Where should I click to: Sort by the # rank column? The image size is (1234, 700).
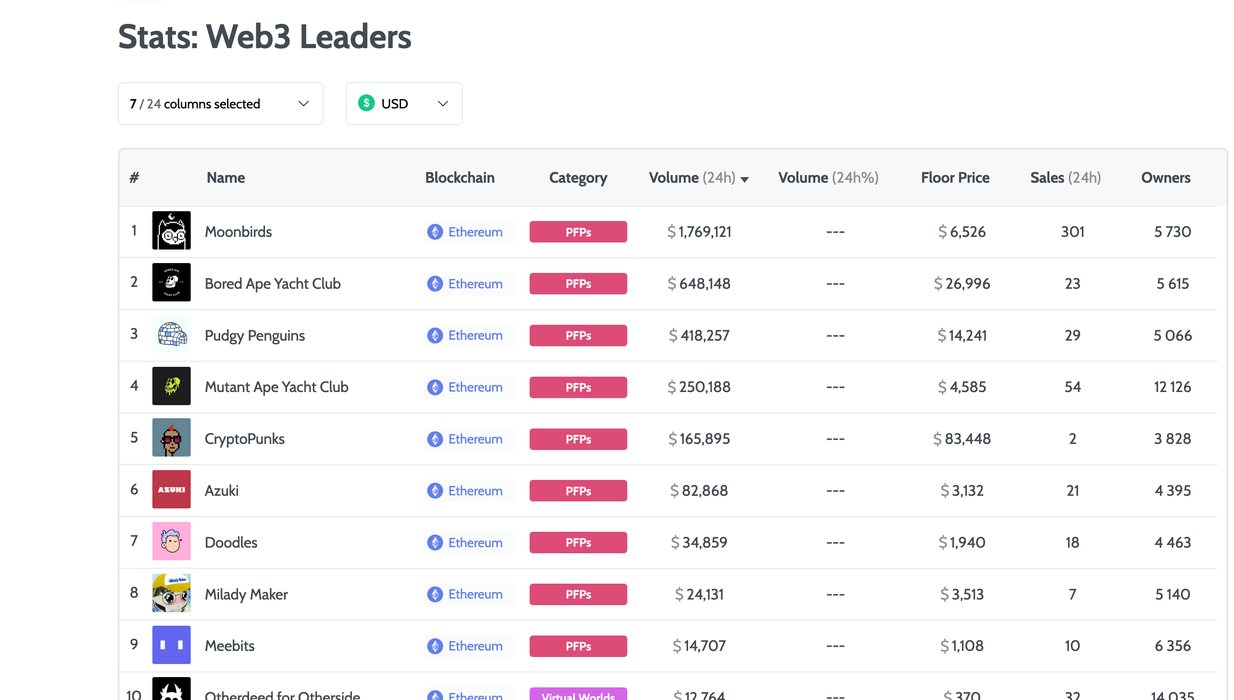(134, 177)
